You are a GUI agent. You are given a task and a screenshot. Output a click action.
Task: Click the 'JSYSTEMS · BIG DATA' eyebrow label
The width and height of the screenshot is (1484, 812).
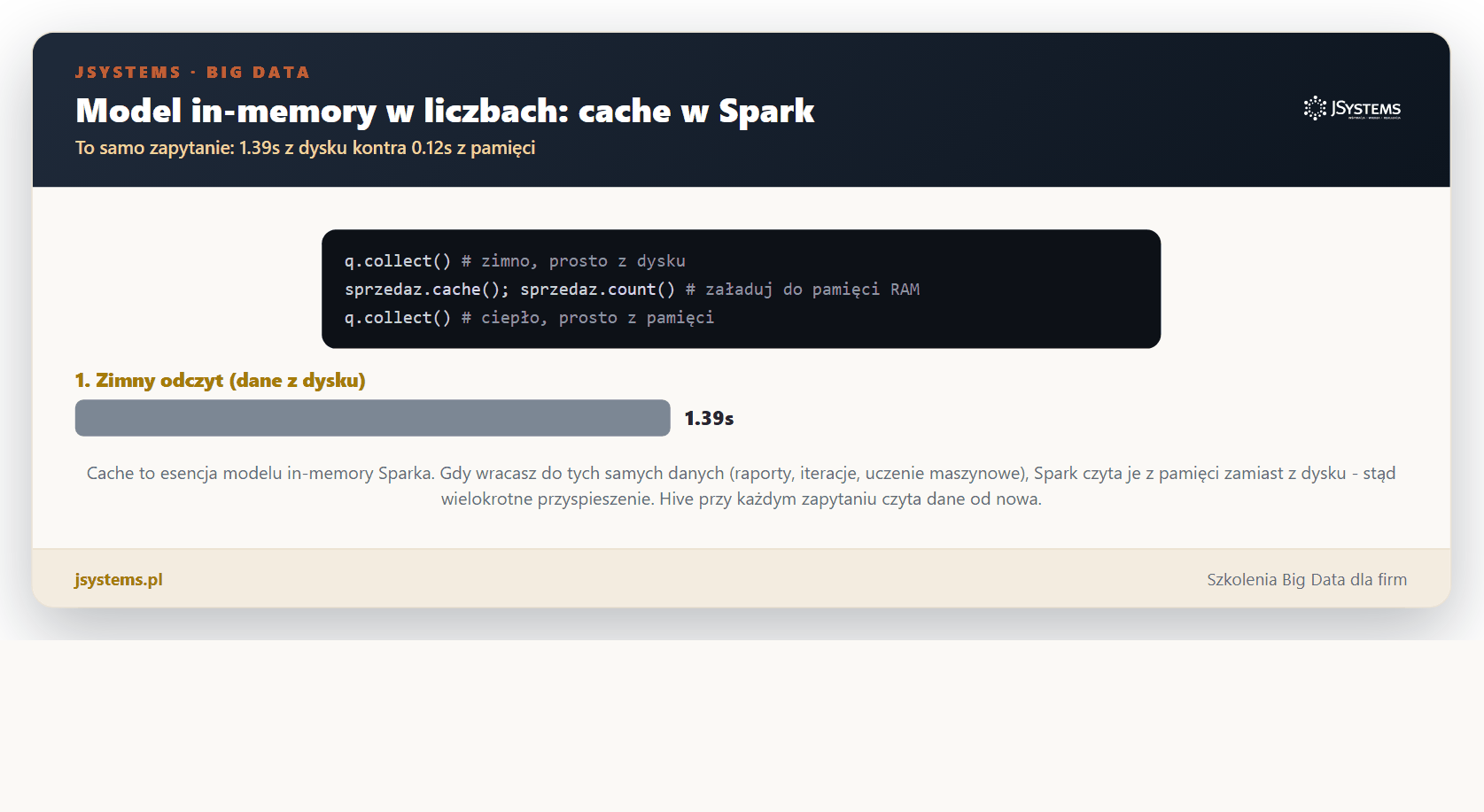pos(192,73)
